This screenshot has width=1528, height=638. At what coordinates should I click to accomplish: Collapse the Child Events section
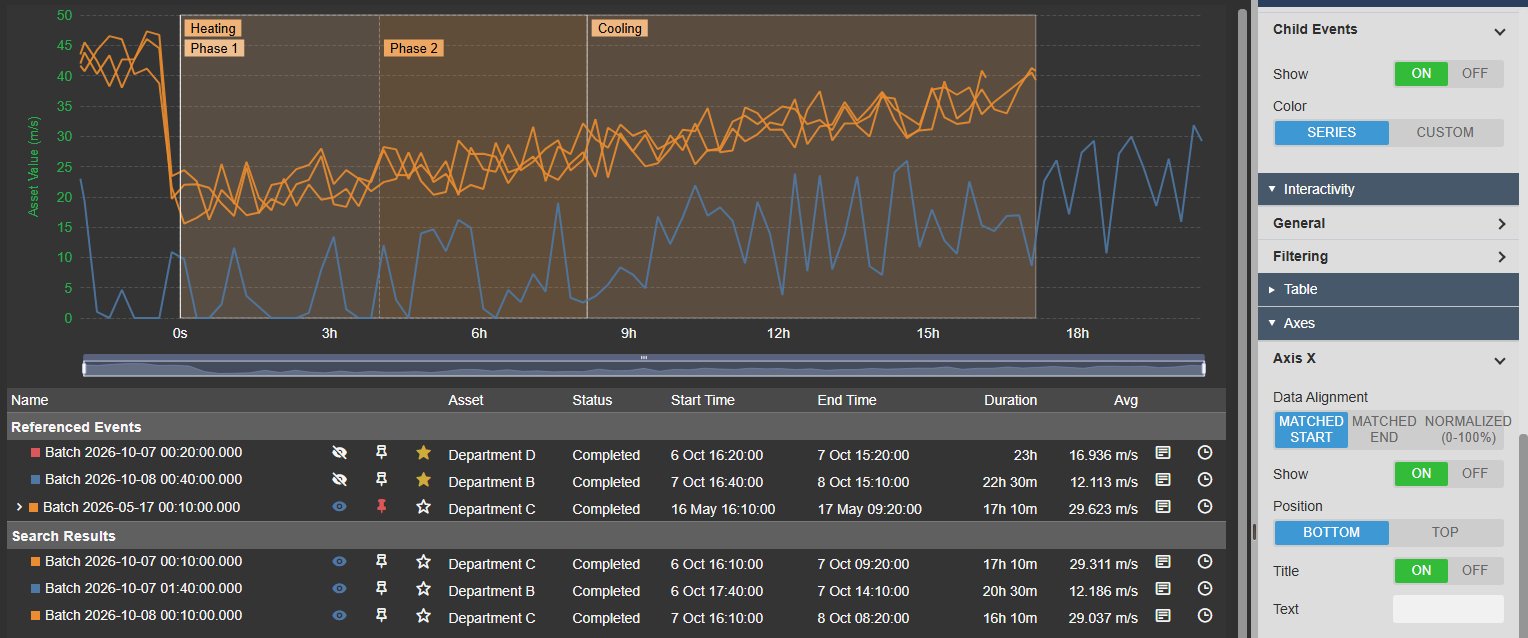(1499, 30)
